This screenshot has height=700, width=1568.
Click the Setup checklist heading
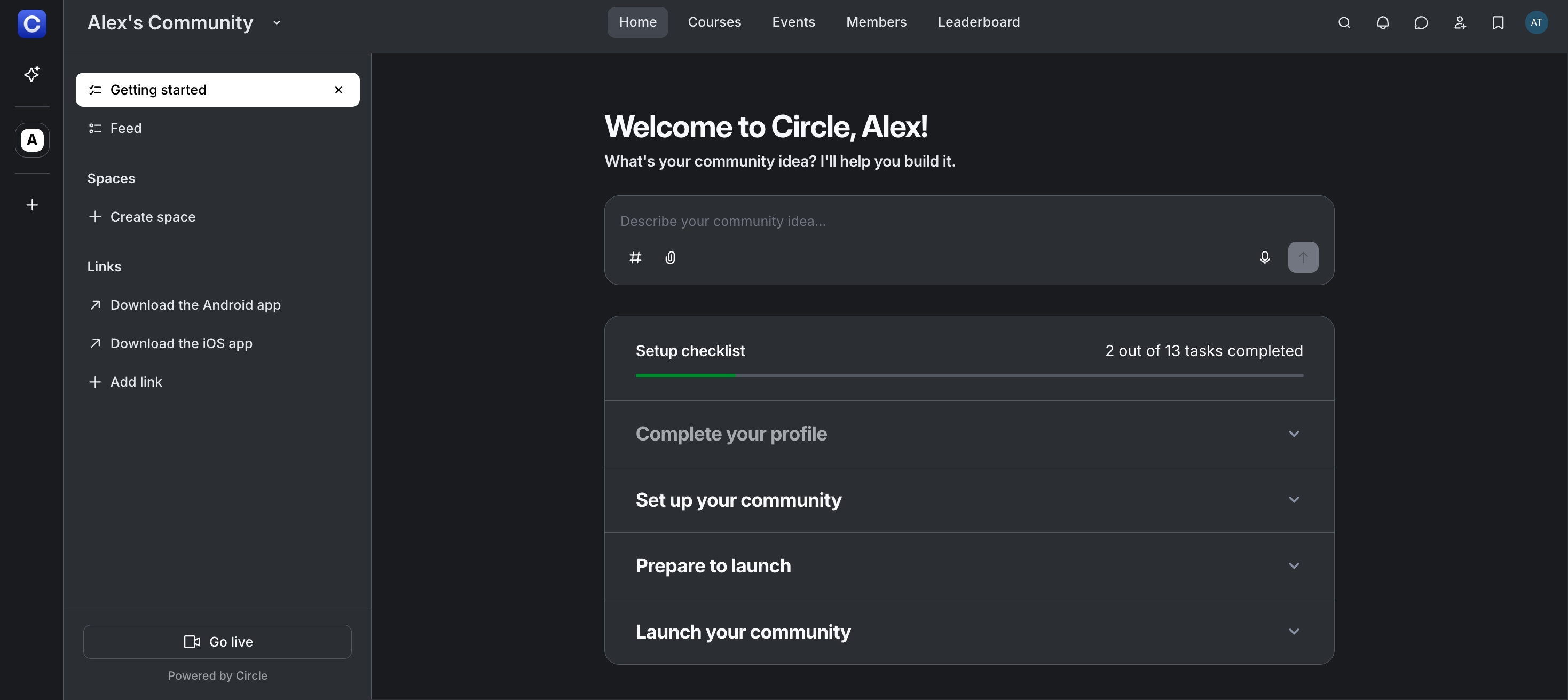(x=690, y=351)
